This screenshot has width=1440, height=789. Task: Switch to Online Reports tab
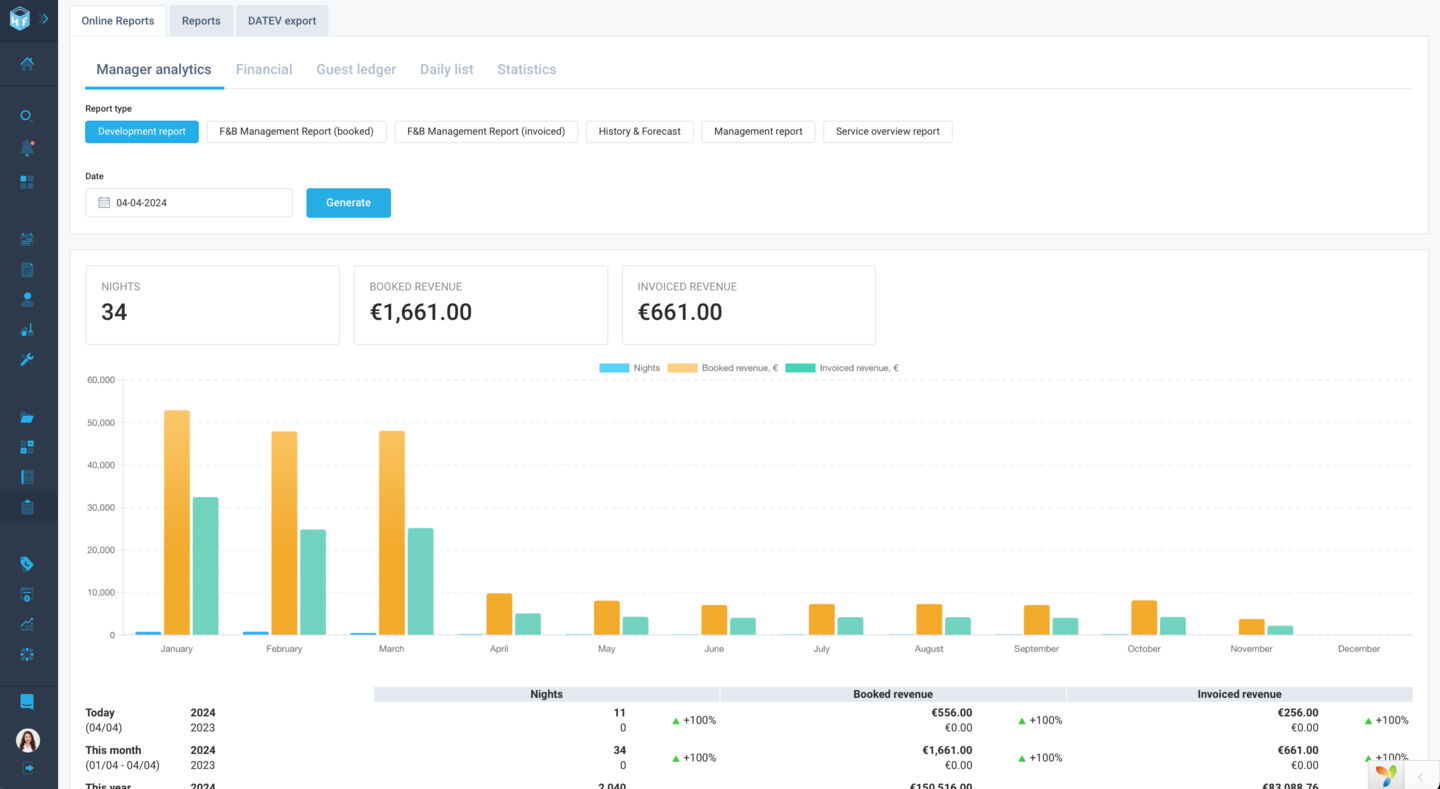[x=118, y=20]
